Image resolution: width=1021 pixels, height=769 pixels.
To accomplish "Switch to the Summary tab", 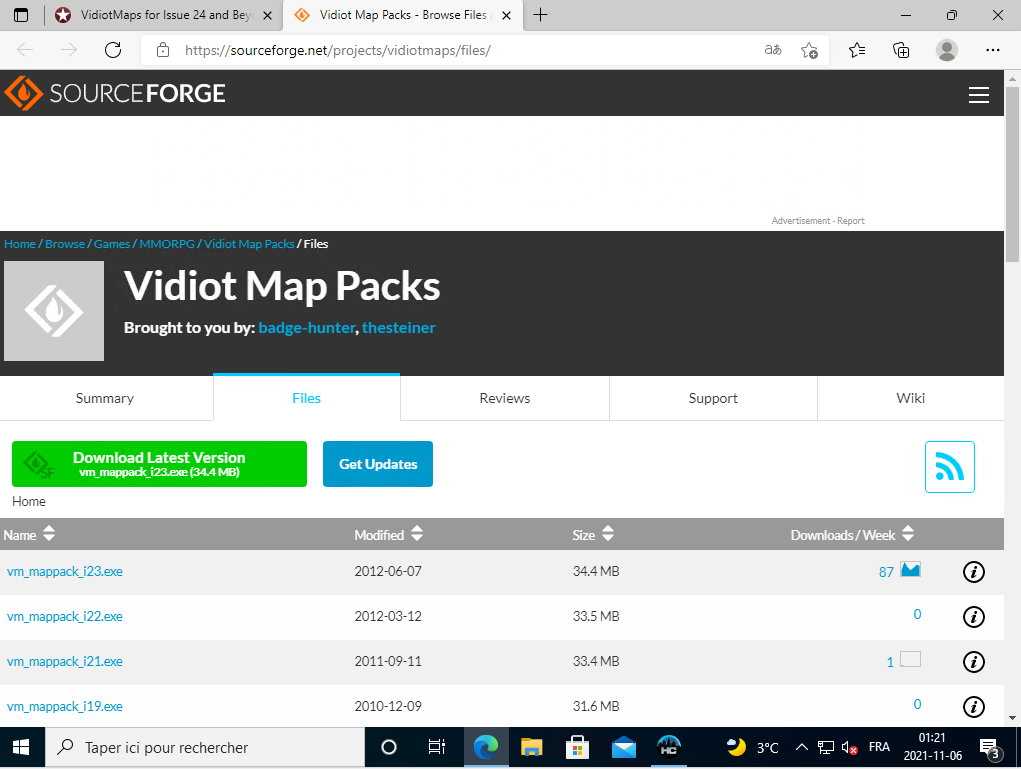I will click(x=105, y=398).
